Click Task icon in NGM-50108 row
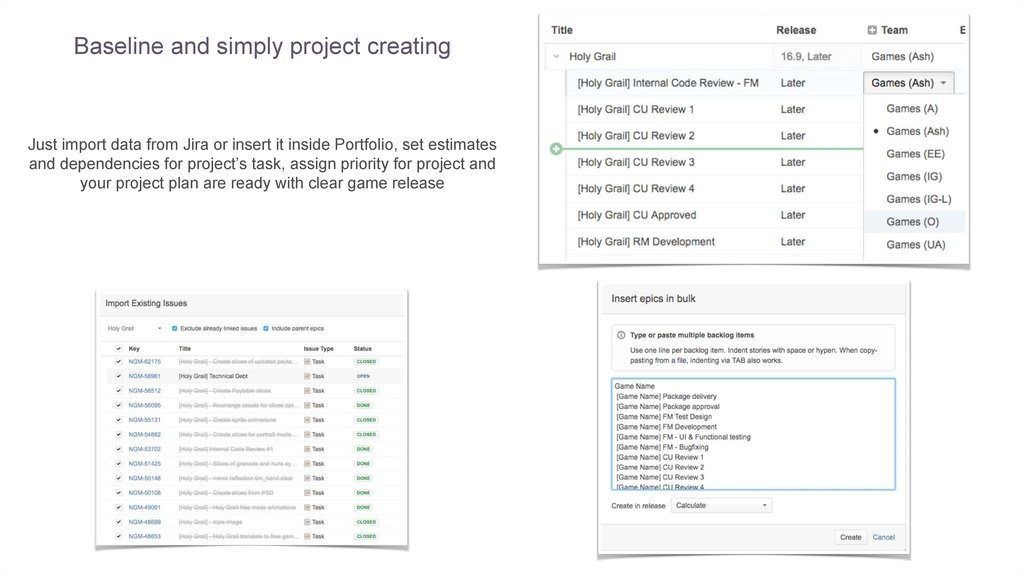This screenshot has width=1024, height=574. (307, 492)
